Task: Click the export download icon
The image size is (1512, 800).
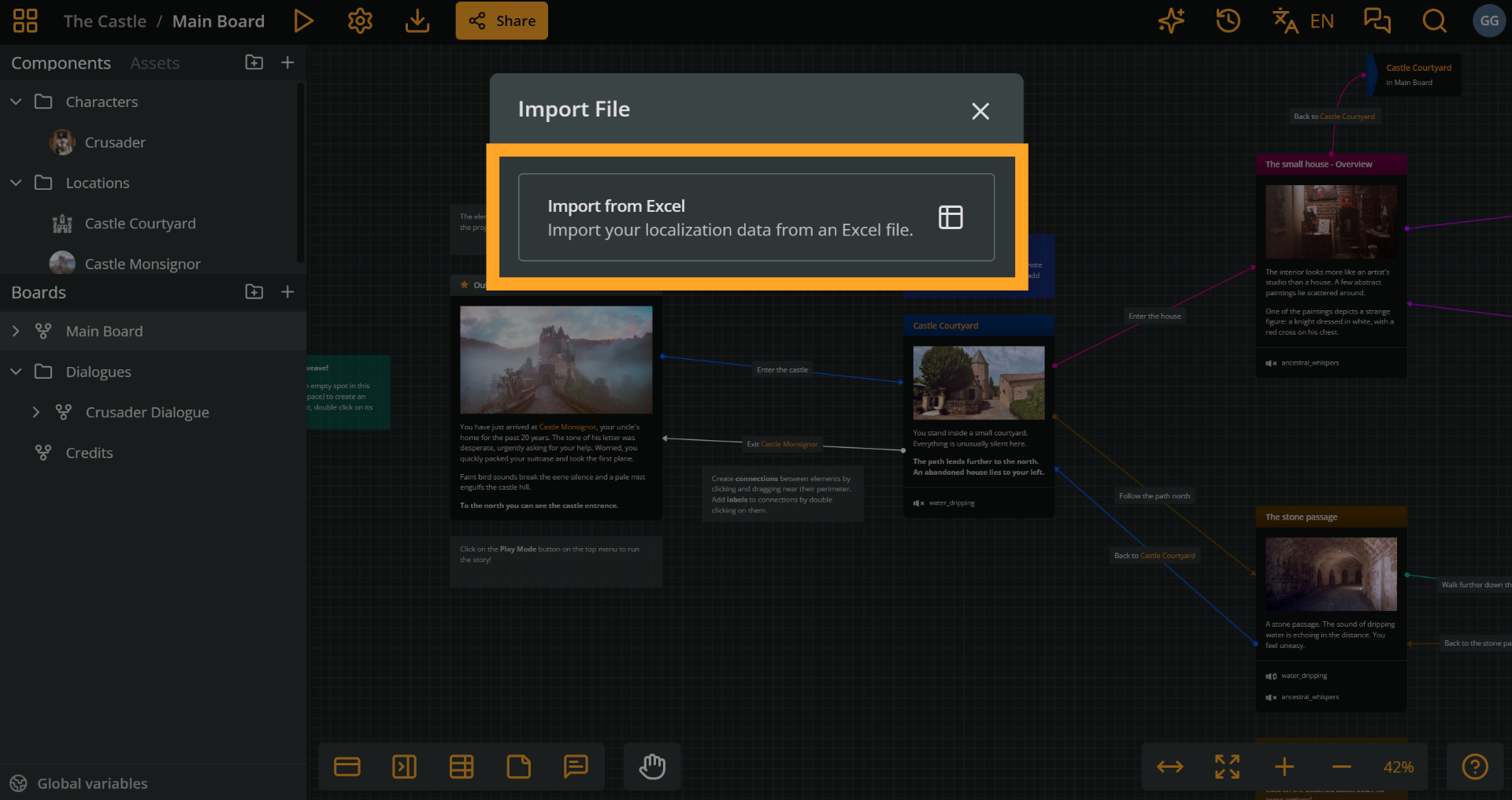Action: (x=417, y=21)
